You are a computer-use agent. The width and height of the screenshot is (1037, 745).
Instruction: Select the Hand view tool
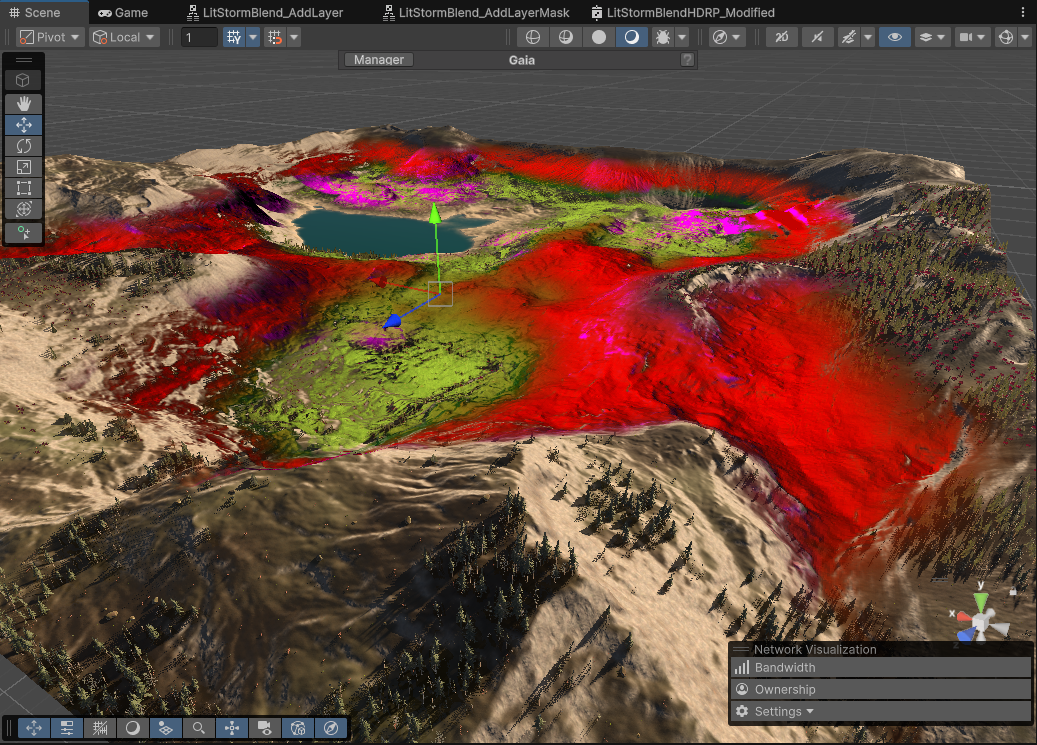coord(24,103)
